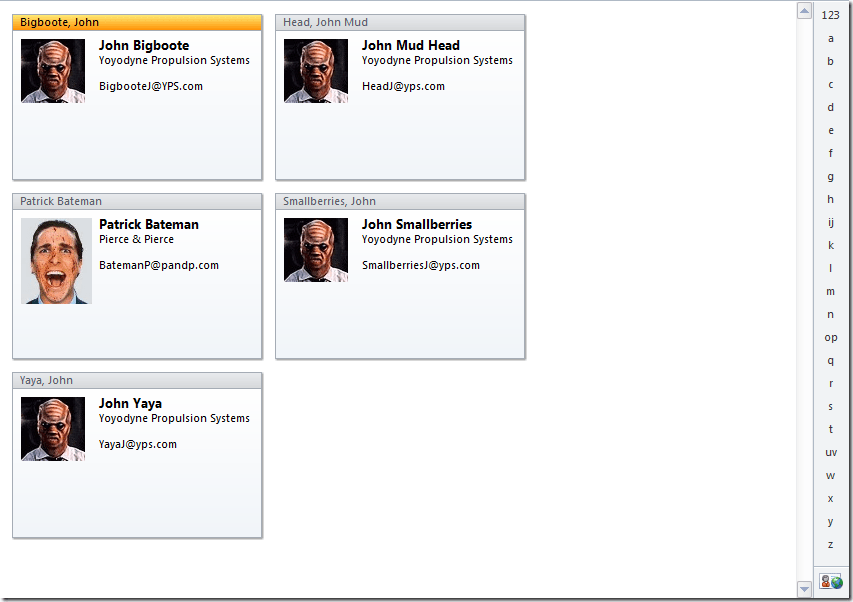This screenshot has width=853, height=602.
Task: Select the 'Bigboote, John' card header
Action: pyautogui.click(x=137, y=22)
